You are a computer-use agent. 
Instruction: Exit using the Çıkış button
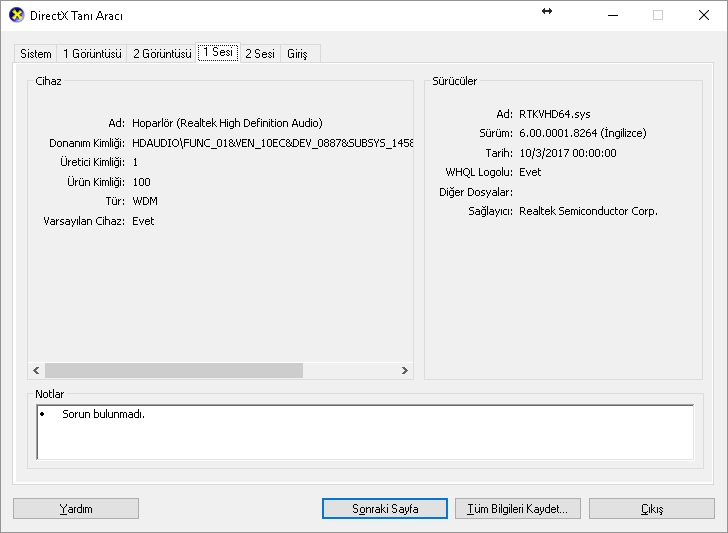coord(652,509)
